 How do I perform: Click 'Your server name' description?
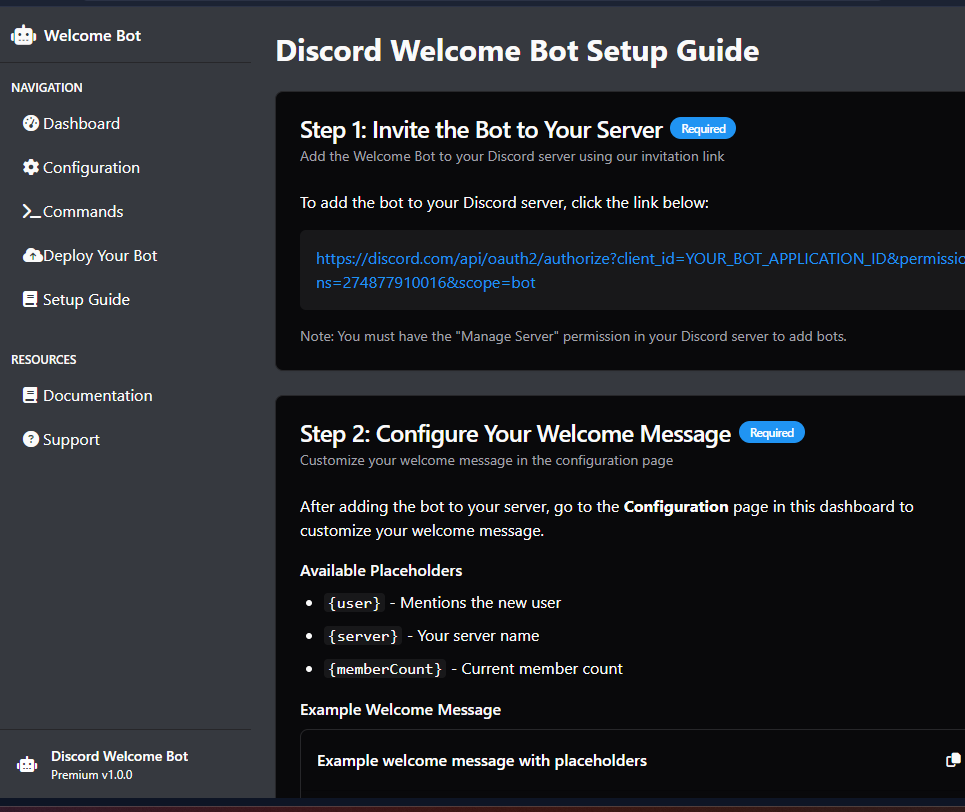click(x=478, y=636)
